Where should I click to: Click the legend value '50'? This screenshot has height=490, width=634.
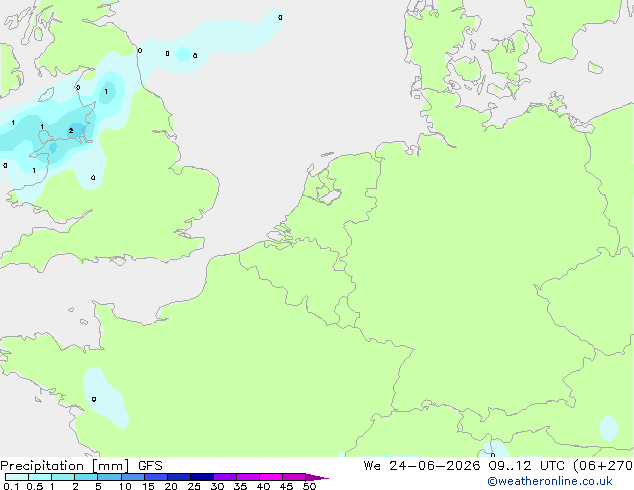click(309, 486)
